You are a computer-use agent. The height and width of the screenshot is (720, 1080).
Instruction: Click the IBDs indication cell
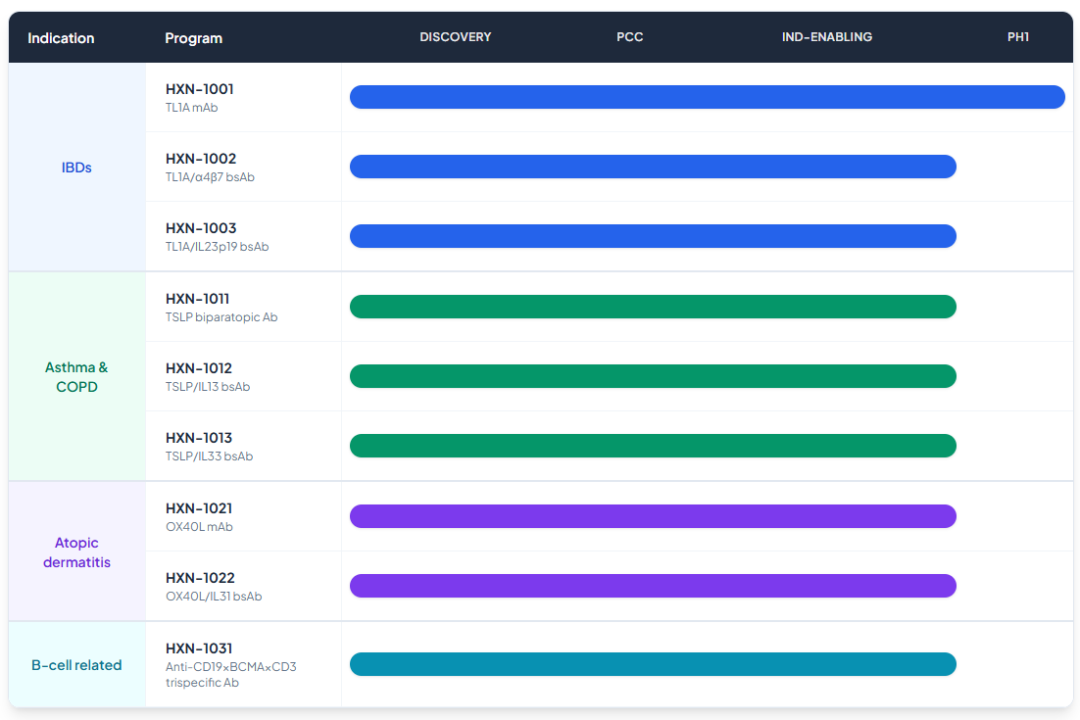coord(76,167)
